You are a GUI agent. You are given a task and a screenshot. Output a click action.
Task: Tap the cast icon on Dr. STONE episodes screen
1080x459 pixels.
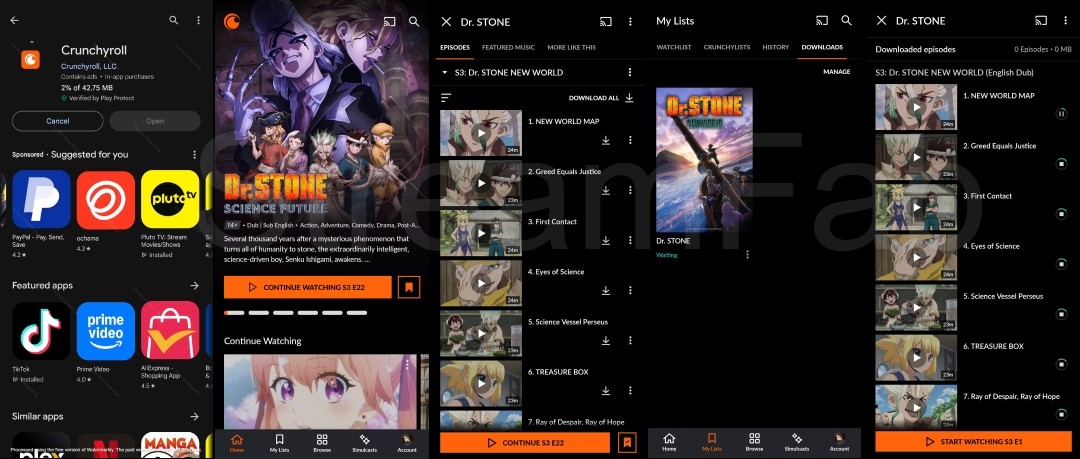tap(605, 21)
